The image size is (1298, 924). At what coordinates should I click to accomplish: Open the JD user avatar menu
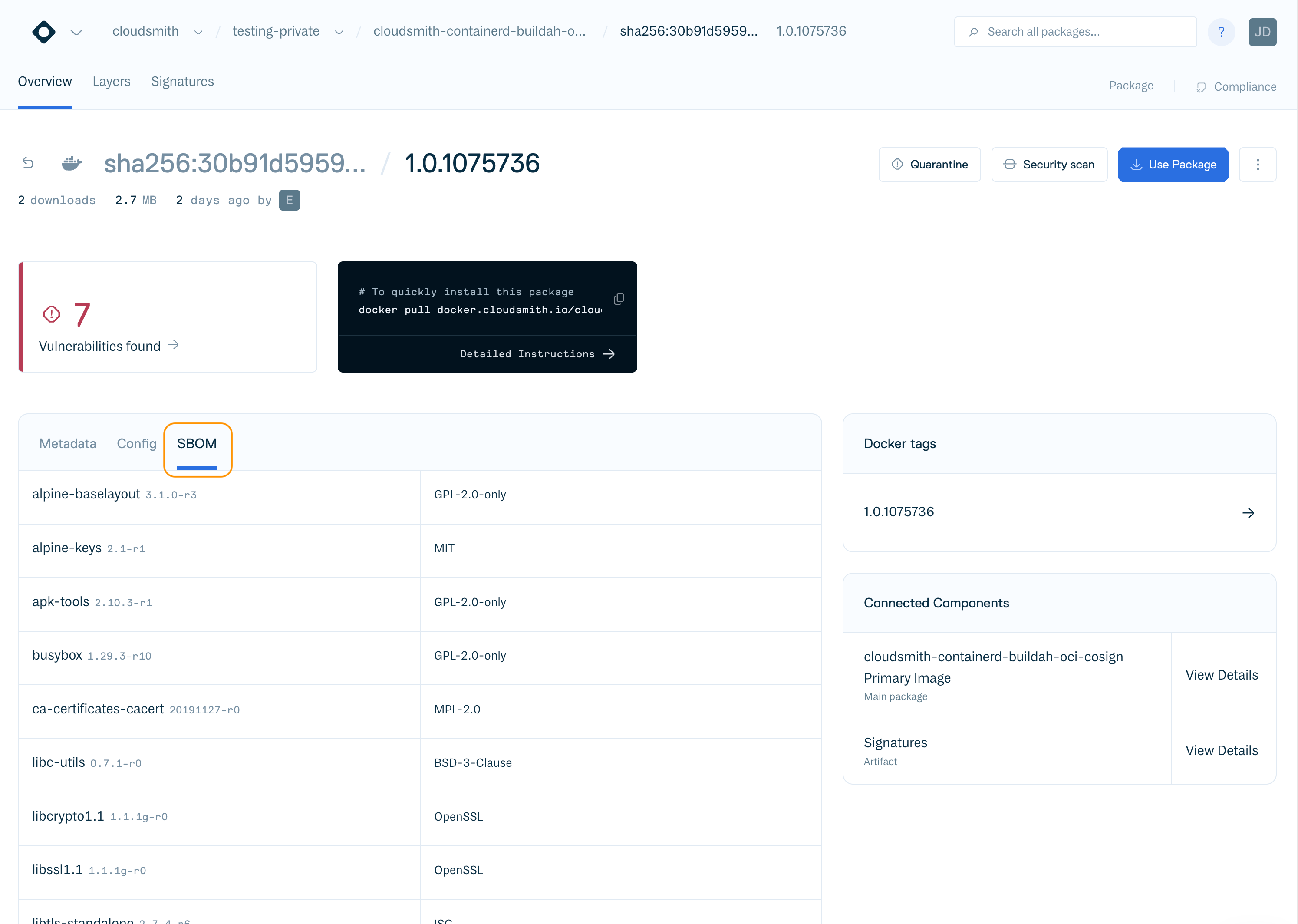point(1262,32)
